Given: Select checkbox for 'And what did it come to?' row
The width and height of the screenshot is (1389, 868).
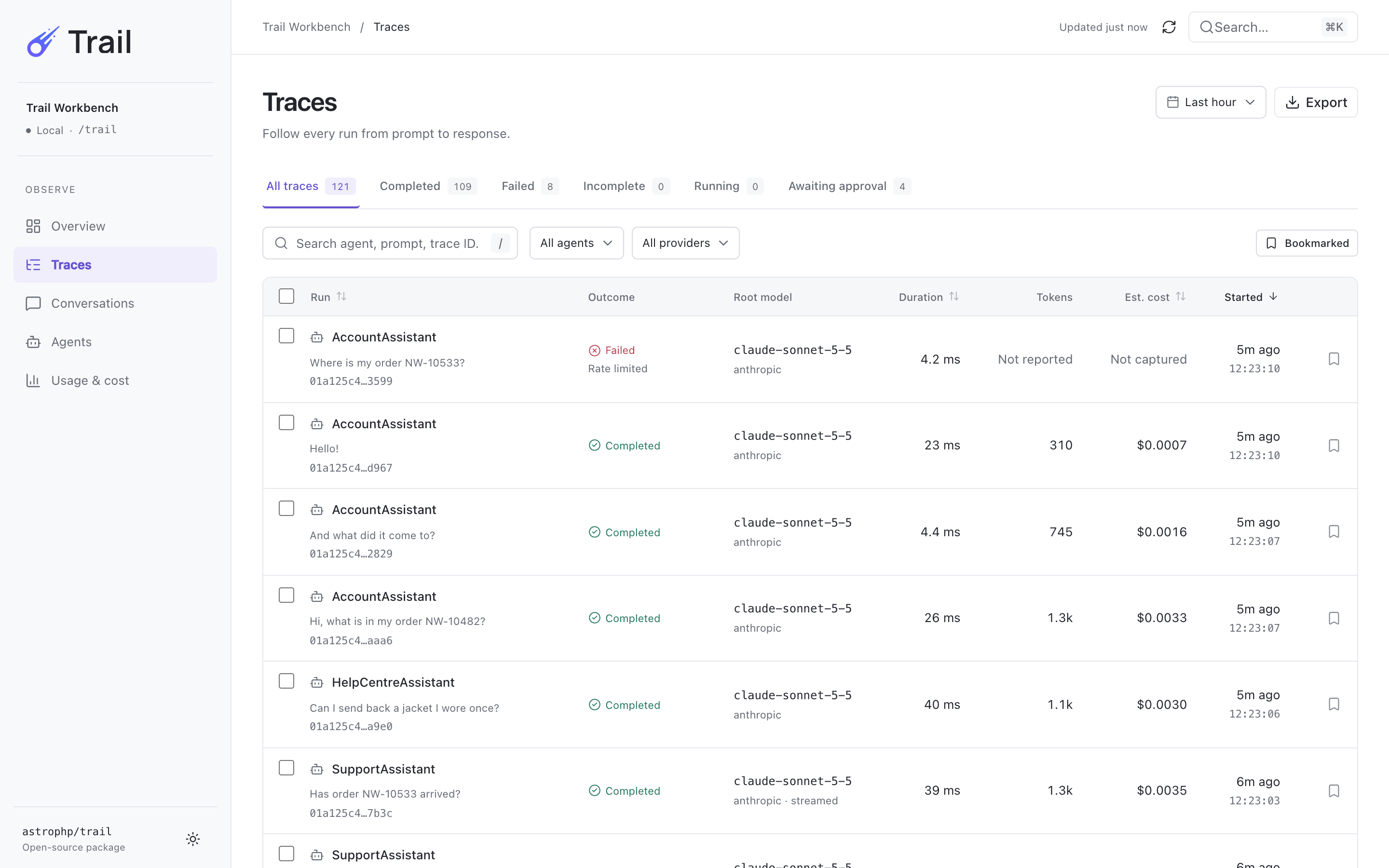Looking at the screenshot, I should [286, 509].
